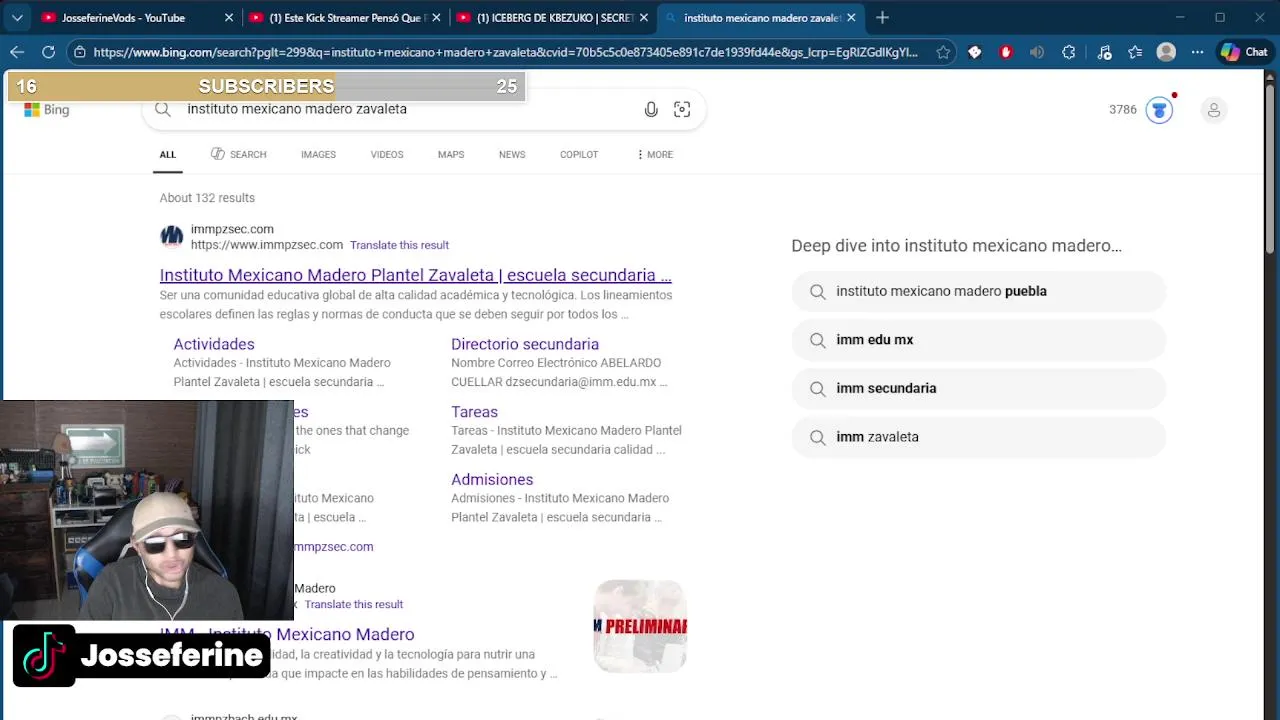The height and width of the screenshot is (720, 1280).
Task: Open browser Settings and more menu
Action: tap(1197, 52)
